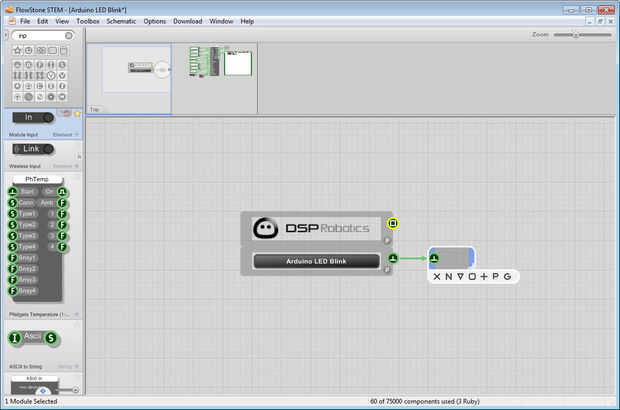Click the green S connector on ASCII component
The height and width of the screenshot is (410, 620).
pos(51,338)
